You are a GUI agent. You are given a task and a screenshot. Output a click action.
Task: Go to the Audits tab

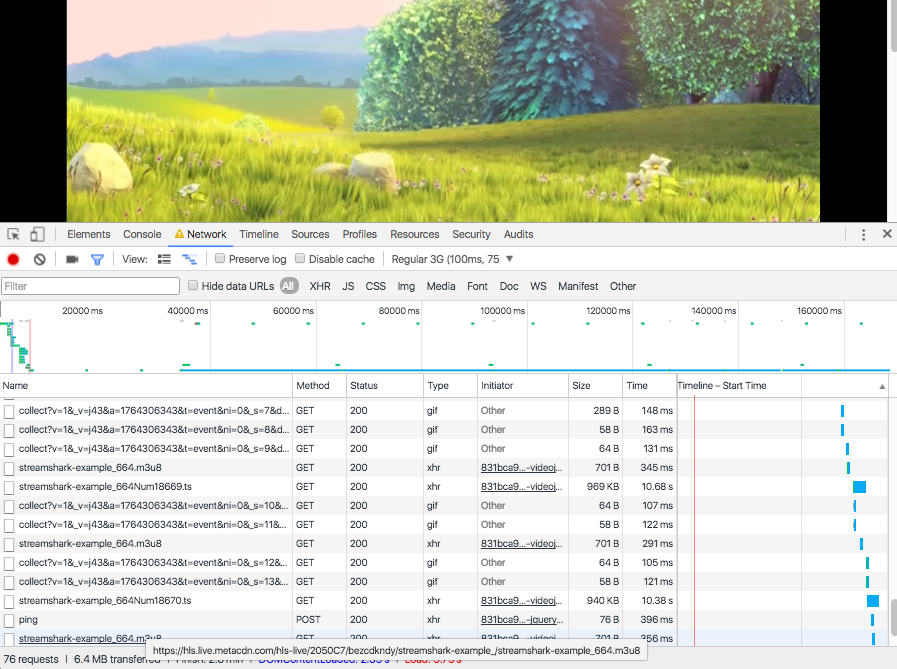pos(518,234)
